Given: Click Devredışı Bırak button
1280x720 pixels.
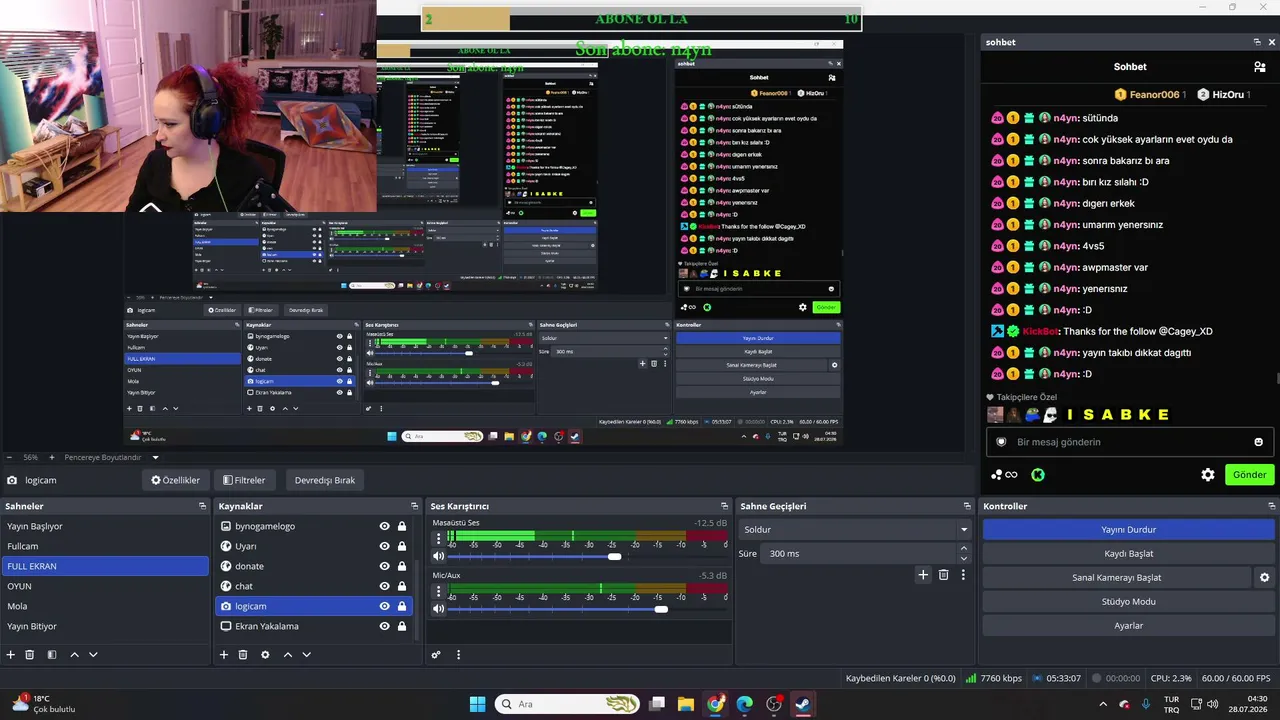Looking at the screenshot, I should (325, 480).
